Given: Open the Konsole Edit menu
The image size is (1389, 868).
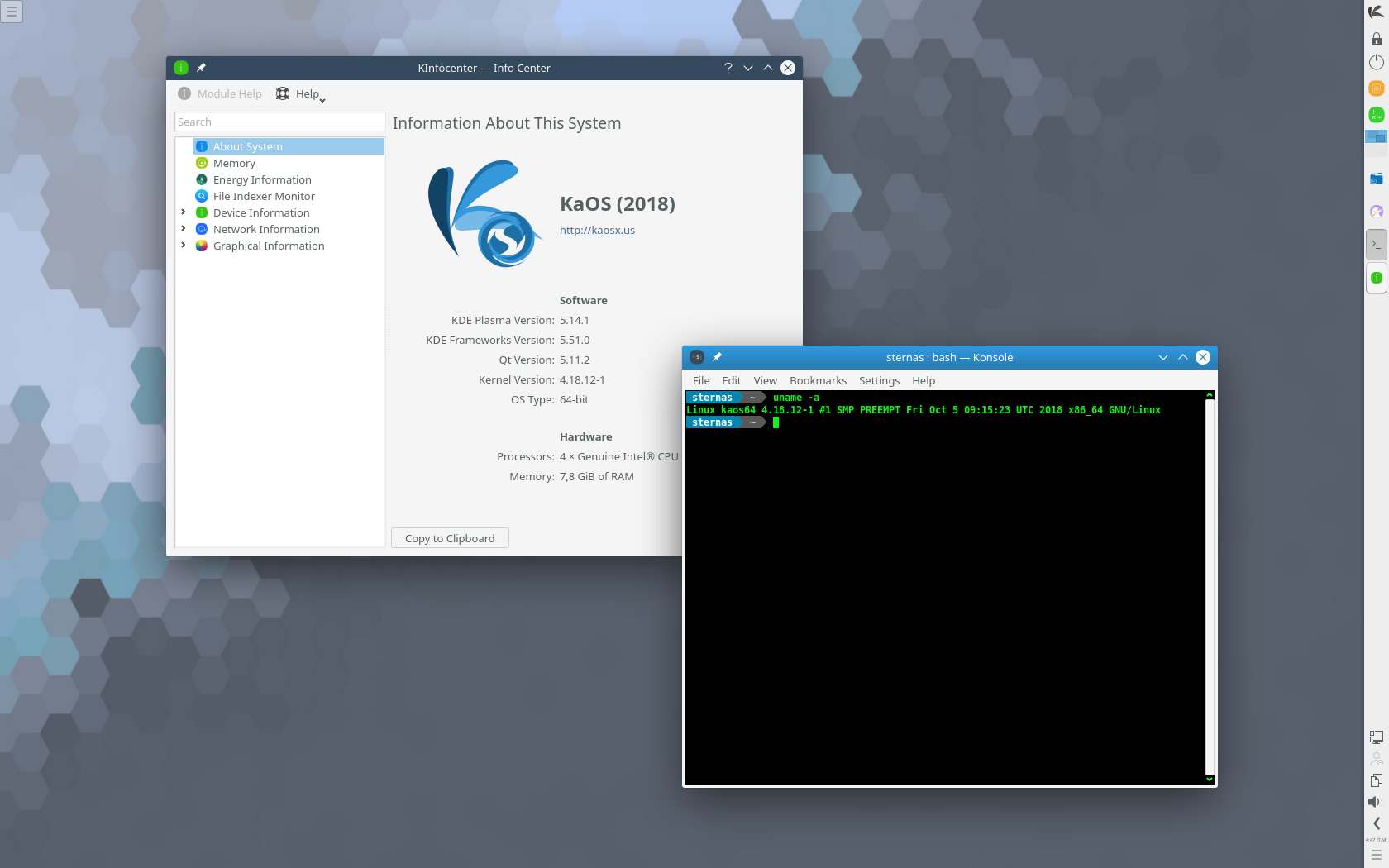Looking at the screenshot, I should pos(731,380).
